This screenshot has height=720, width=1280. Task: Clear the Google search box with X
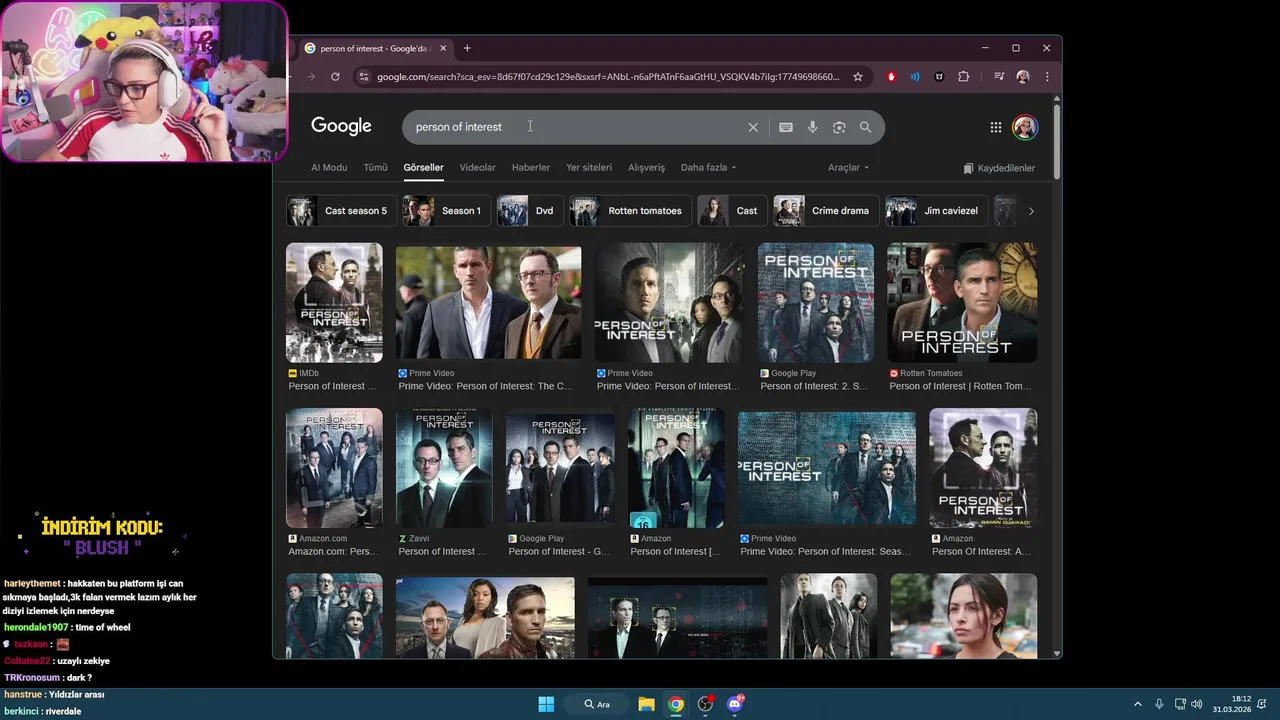pos(753,127)
